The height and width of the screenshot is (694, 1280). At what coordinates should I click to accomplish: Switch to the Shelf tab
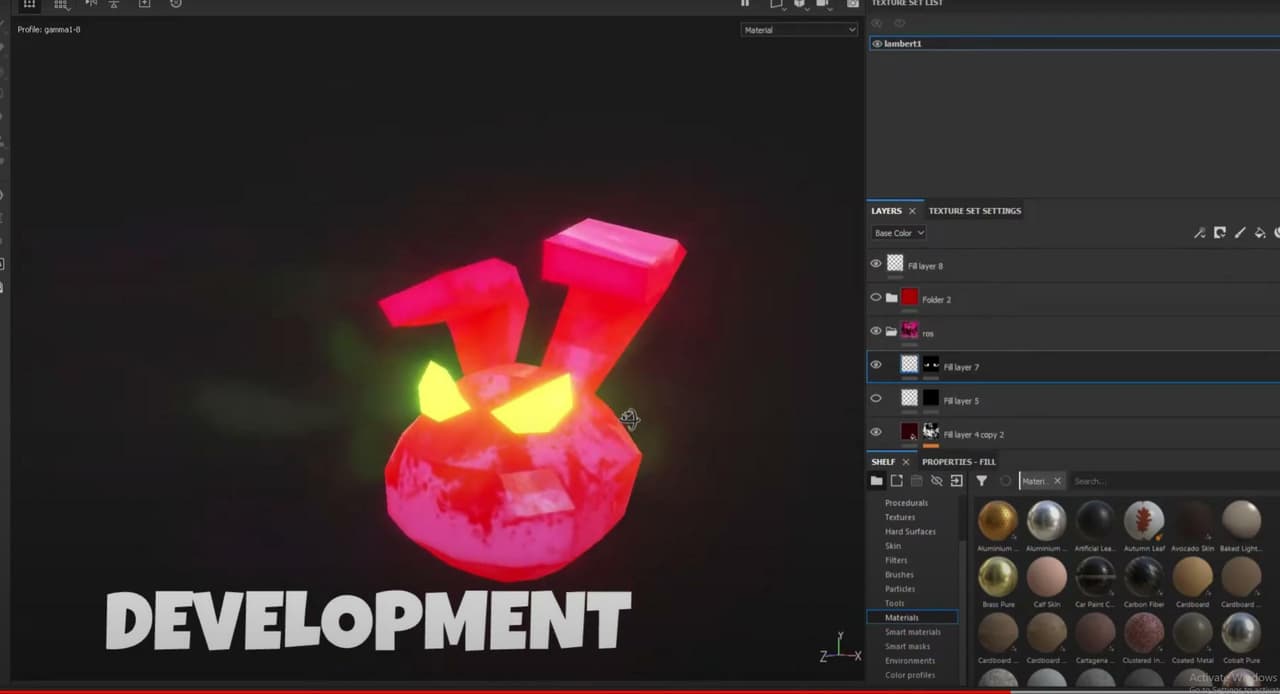[883, 462]
